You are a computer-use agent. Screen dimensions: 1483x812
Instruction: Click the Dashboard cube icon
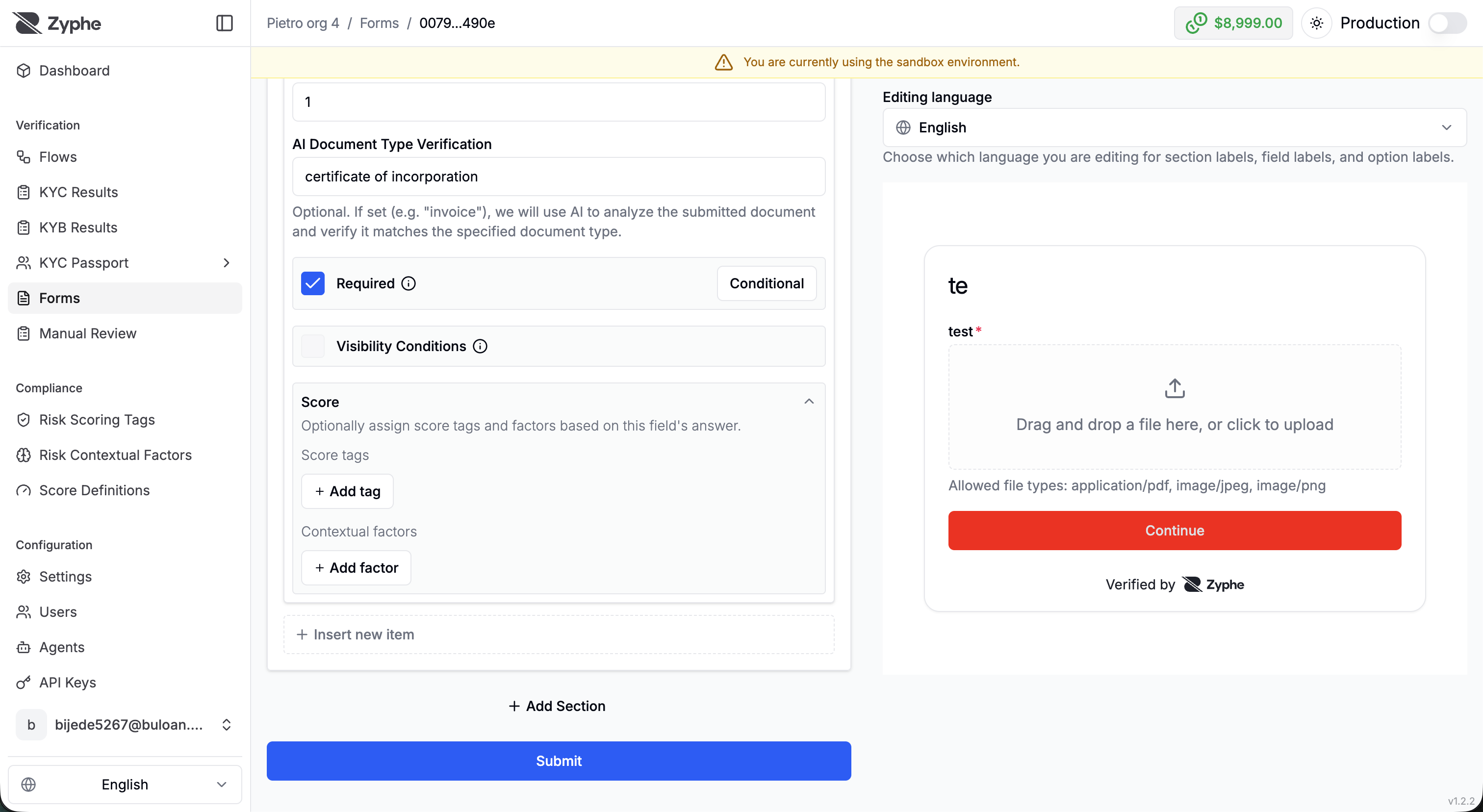(24, 70)
